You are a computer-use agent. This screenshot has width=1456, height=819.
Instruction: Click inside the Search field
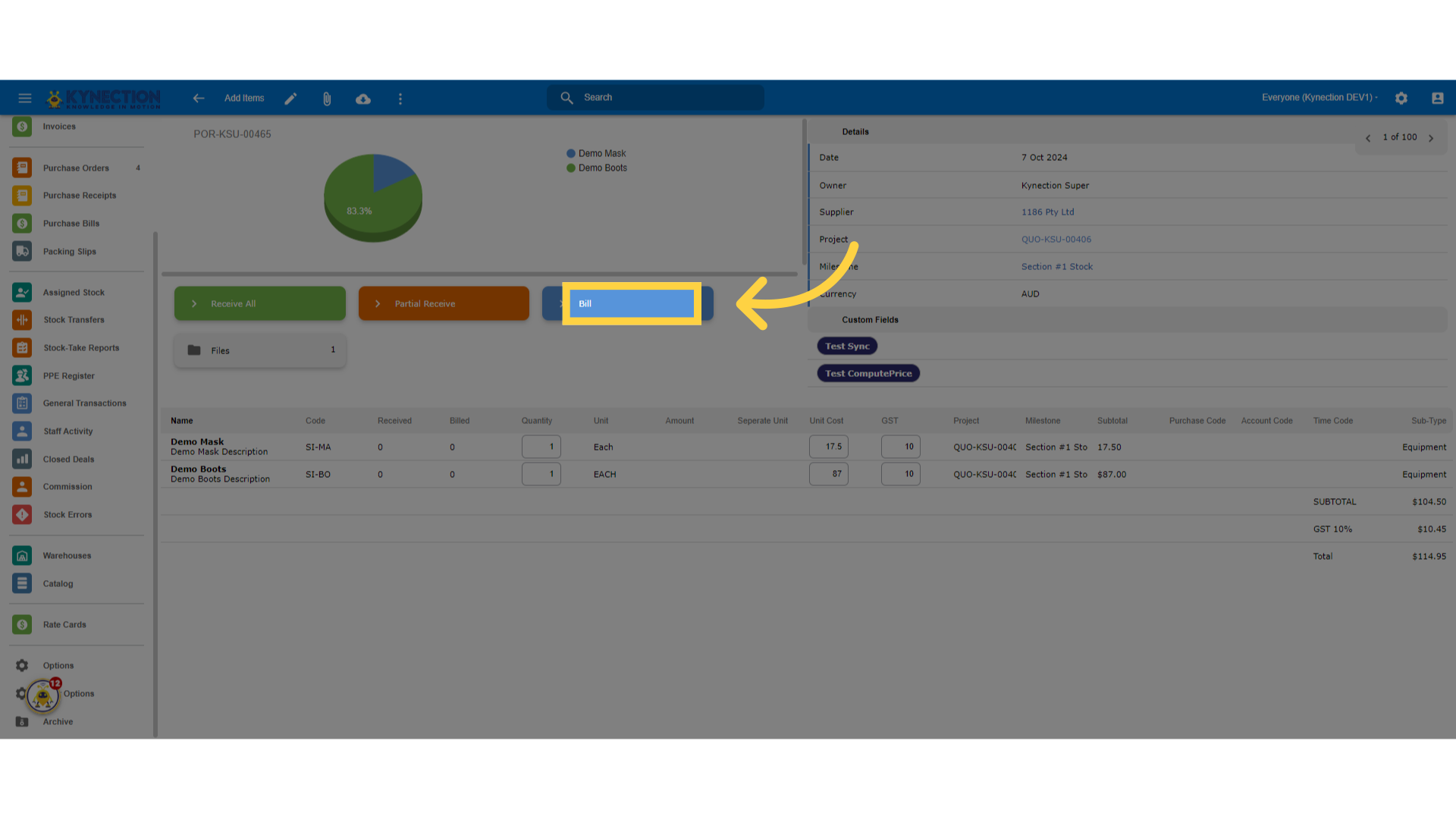pyautogui.click(x=654, y=97)
